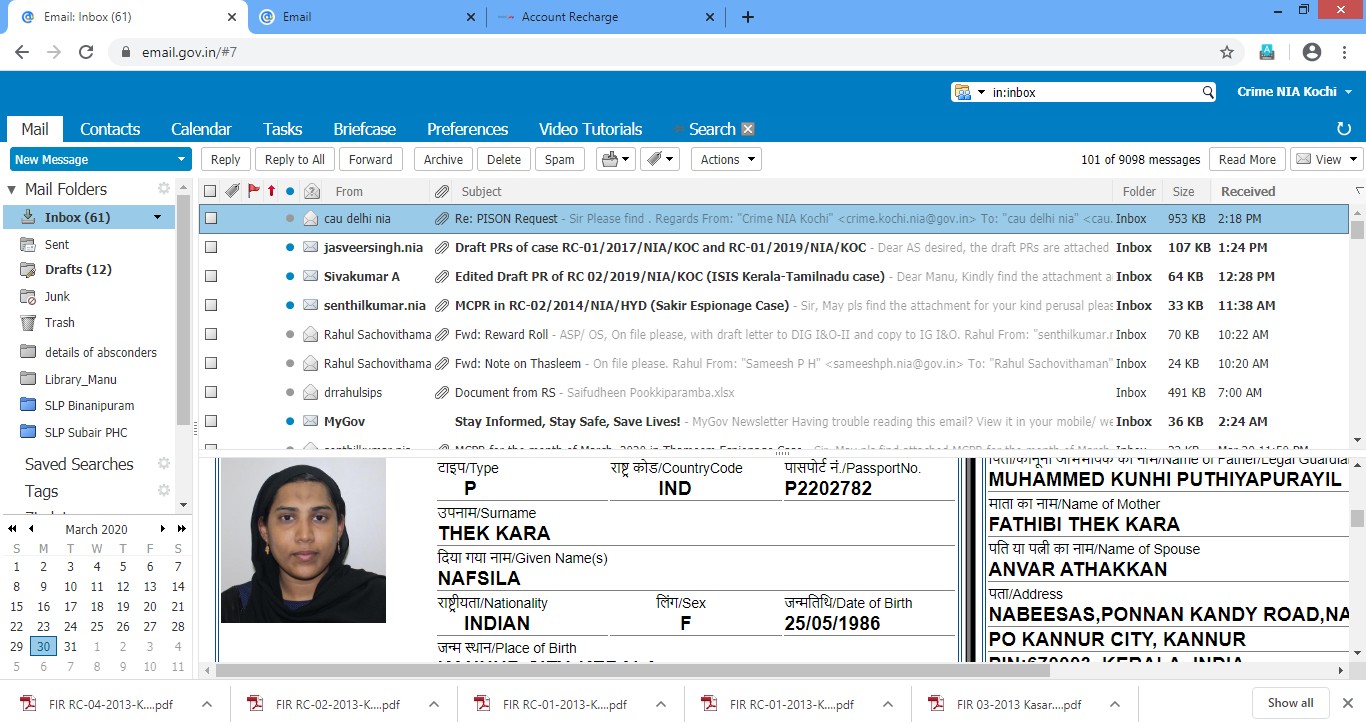Screen dimensions: 1366x728
Task: Click the attachment column header icon
Action: pyautogui.click(x=442, y=191)
